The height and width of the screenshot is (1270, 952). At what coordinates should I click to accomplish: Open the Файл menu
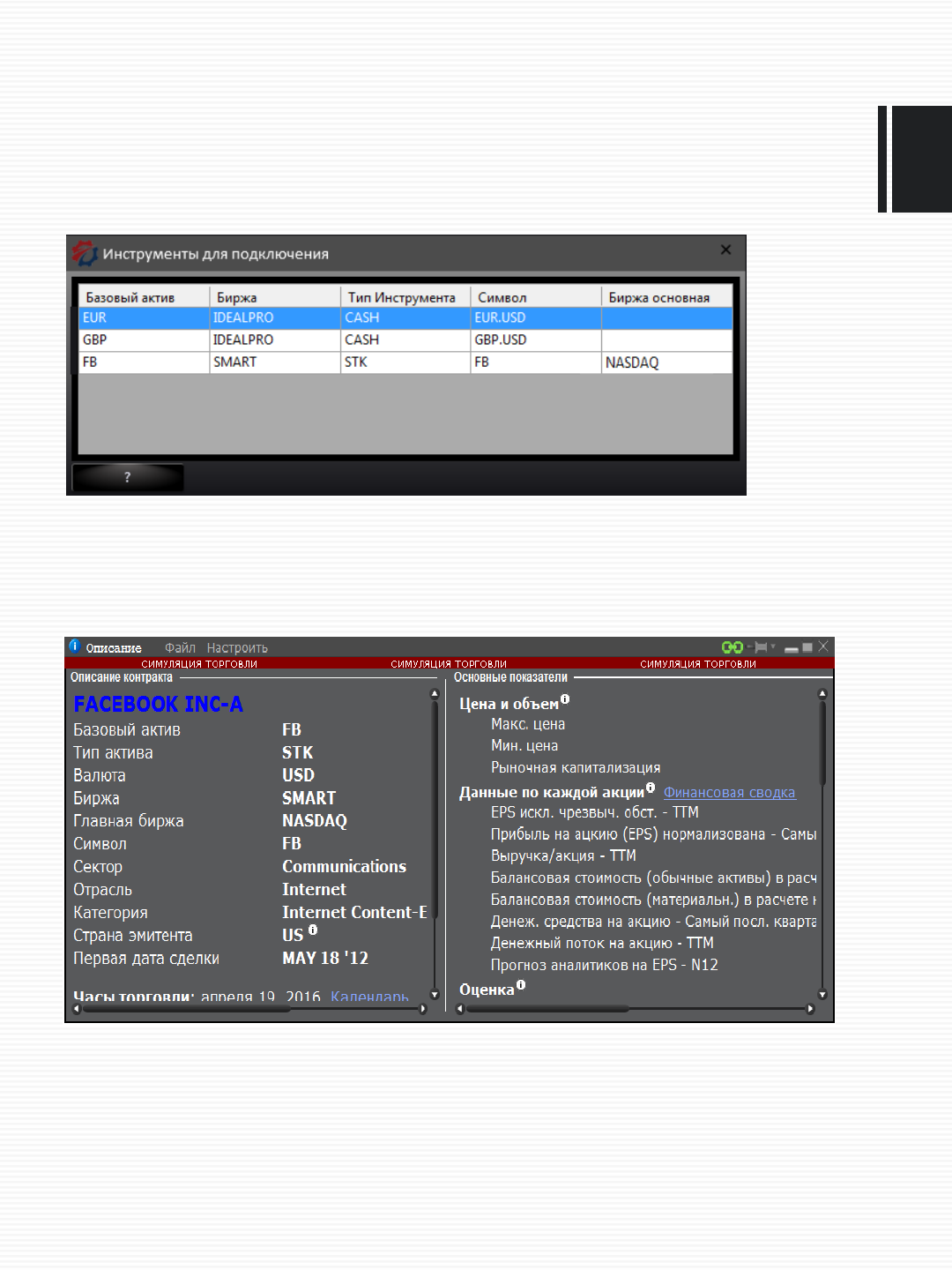(x=180, y=648)
